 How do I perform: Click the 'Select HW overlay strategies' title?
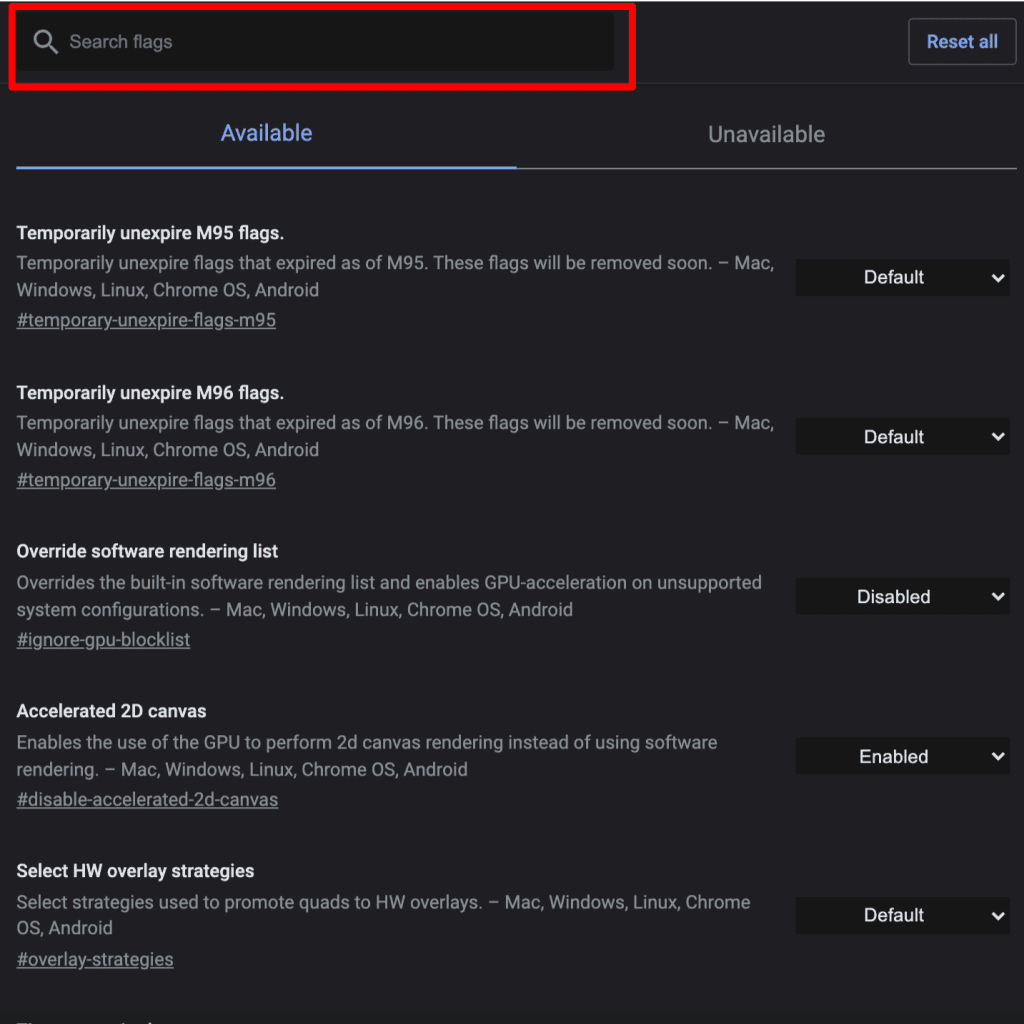135,871
